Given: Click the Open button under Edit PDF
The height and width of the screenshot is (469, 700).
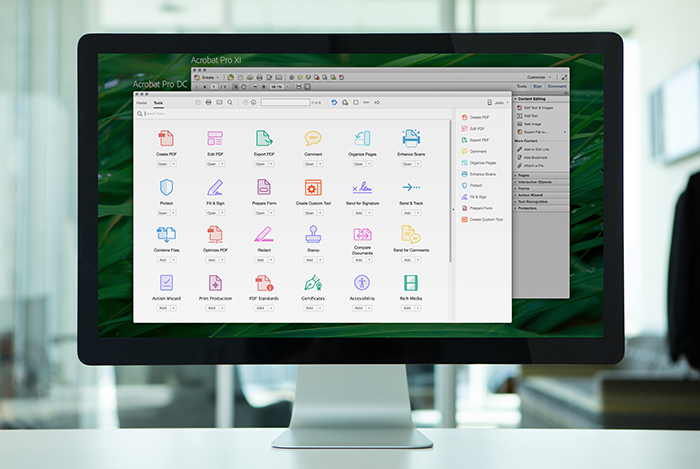Looking at the screenshot, I should (212, 165).
